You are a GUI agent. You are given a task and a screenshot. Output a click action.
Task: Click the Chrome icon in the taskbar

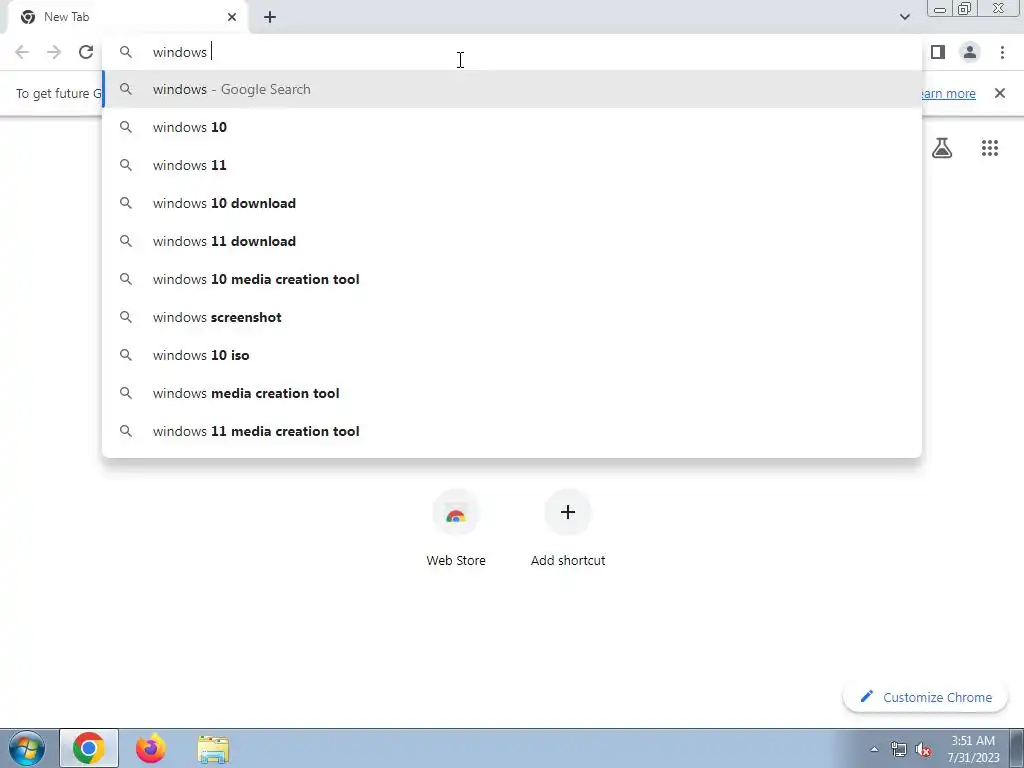pyautogui.click(x=89, y=748)
